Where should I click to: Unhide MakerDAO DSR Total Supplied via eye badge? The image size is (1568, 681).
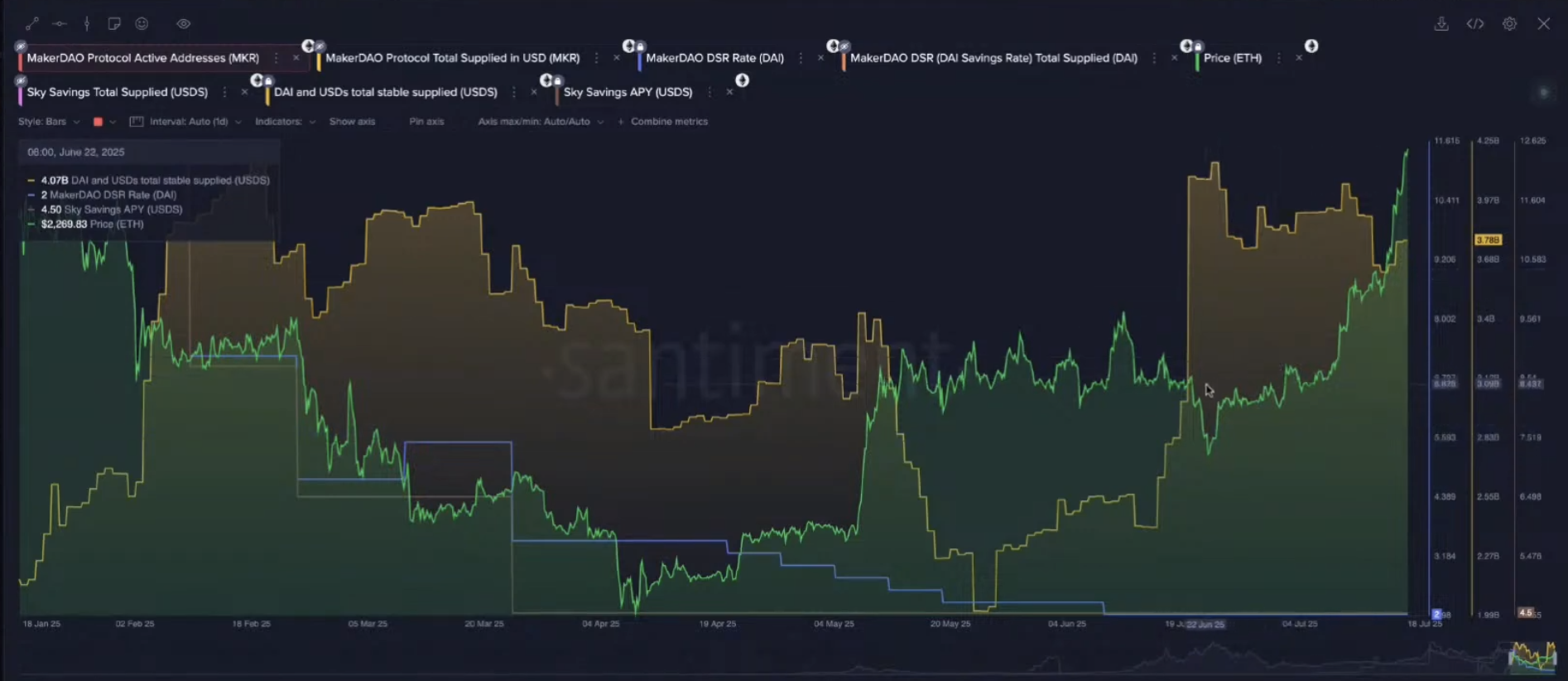pos(844,46)
